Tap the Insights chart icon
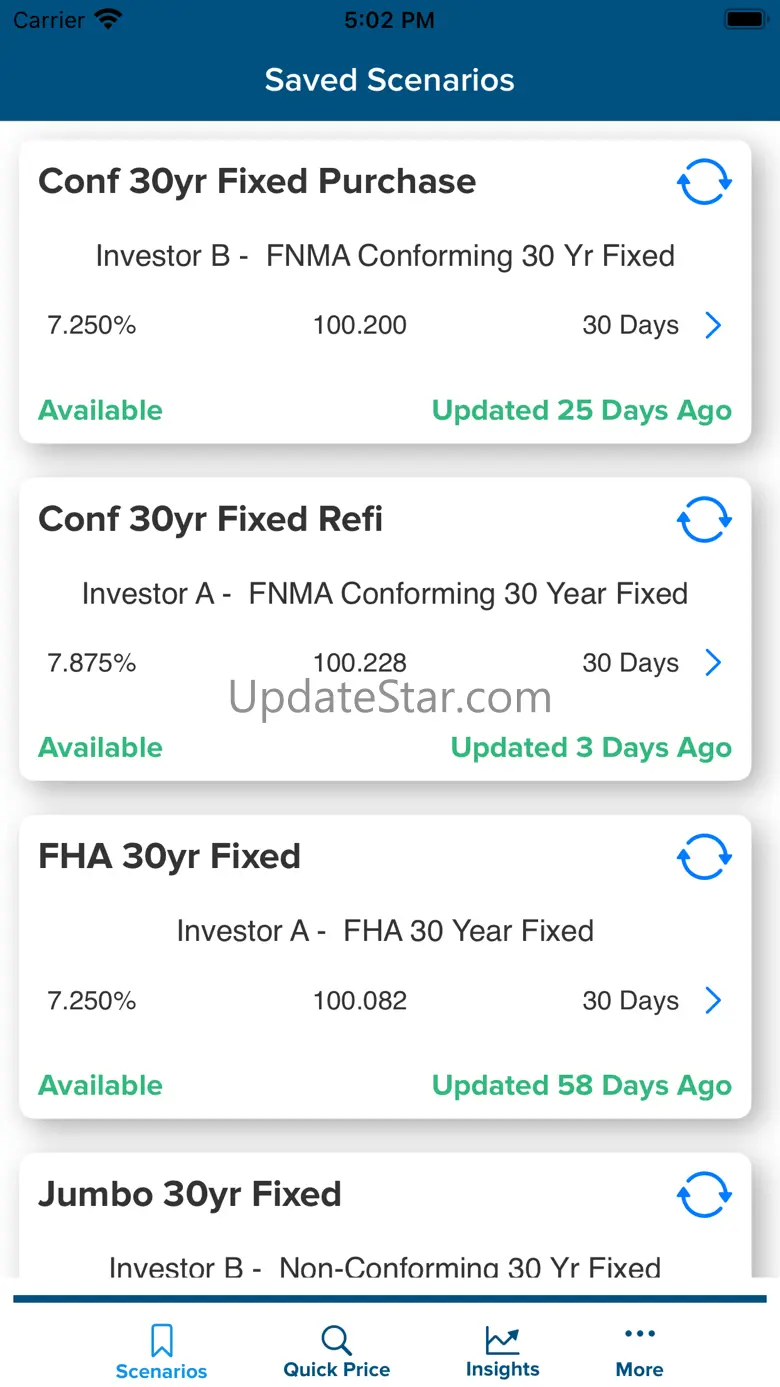The image size is (780, 1387). pyautogui.click(x=502, y=1340)
